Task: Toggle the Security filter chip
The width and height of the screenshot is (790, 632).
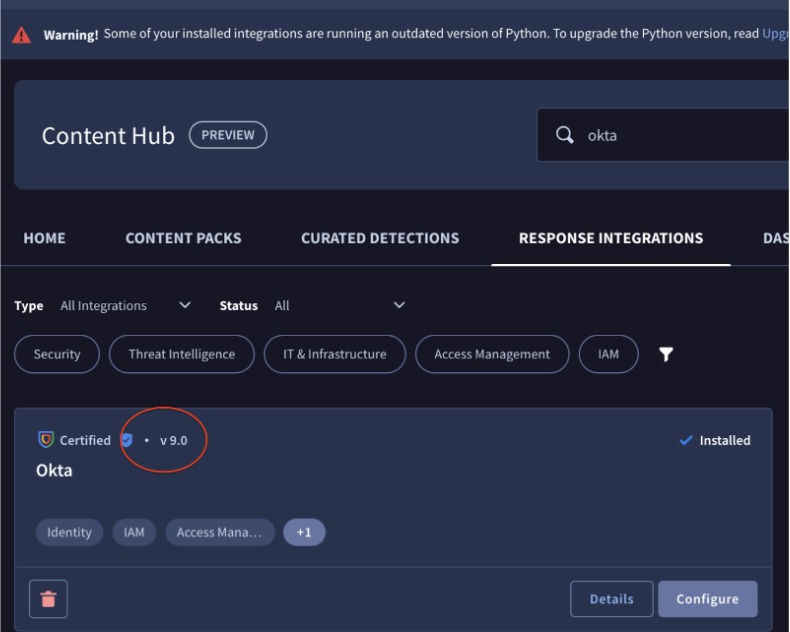Action: tap(57, 354)
